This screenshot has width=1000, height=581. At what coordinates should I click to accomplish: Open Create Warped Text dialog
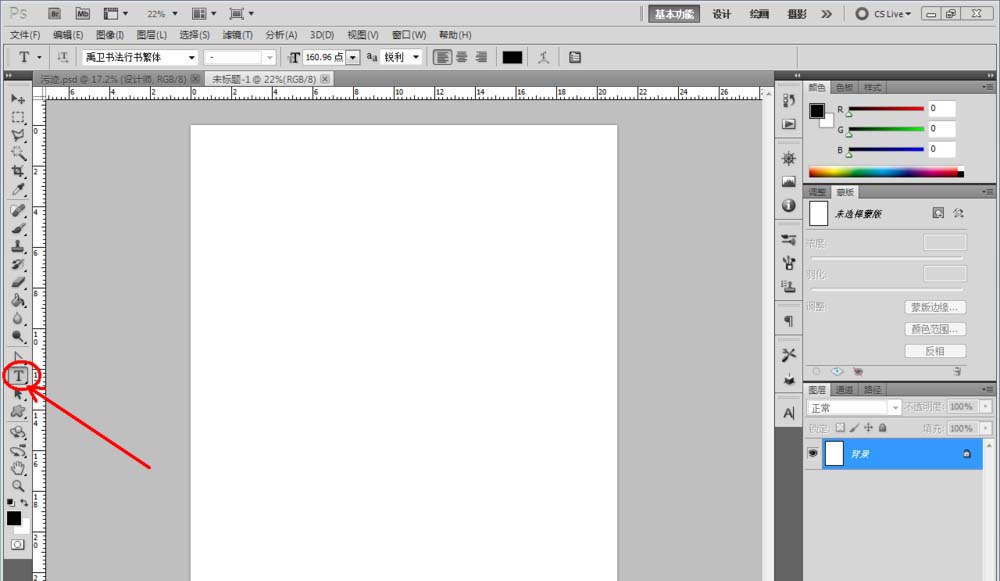543,57
